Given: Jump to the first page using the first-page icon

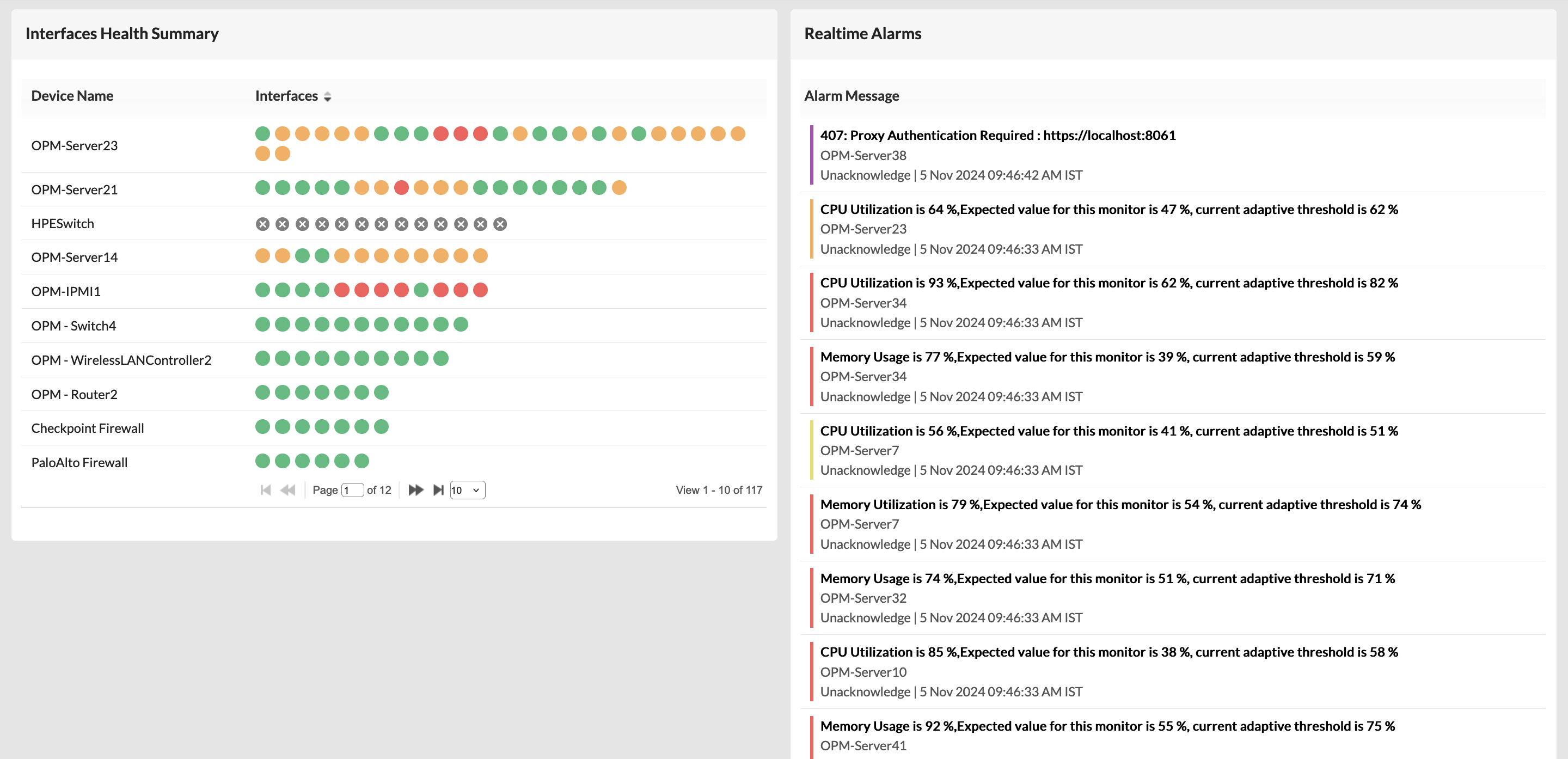Looking at the screenshot, I should [266, 489].
